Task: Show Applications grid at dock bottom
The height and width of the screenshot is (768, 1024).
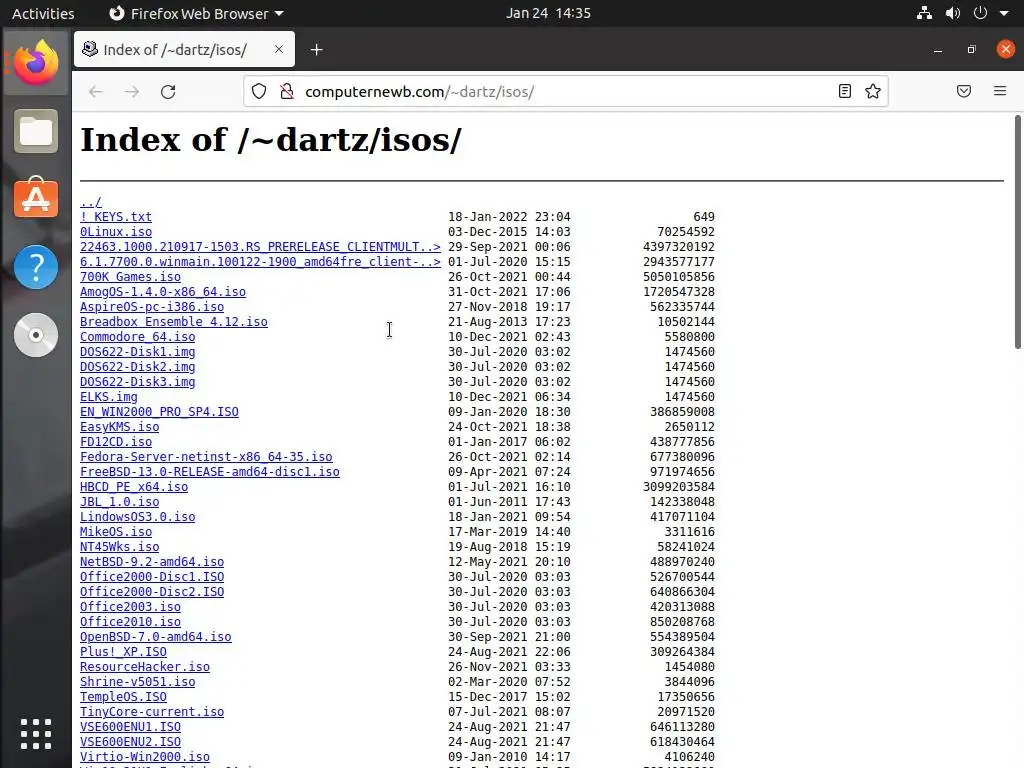Action: pos(36,734)
